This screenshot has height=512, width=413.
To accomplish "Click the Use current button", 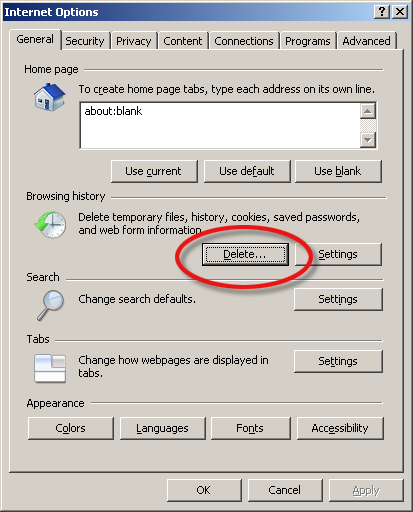I will tap(154, 171).
